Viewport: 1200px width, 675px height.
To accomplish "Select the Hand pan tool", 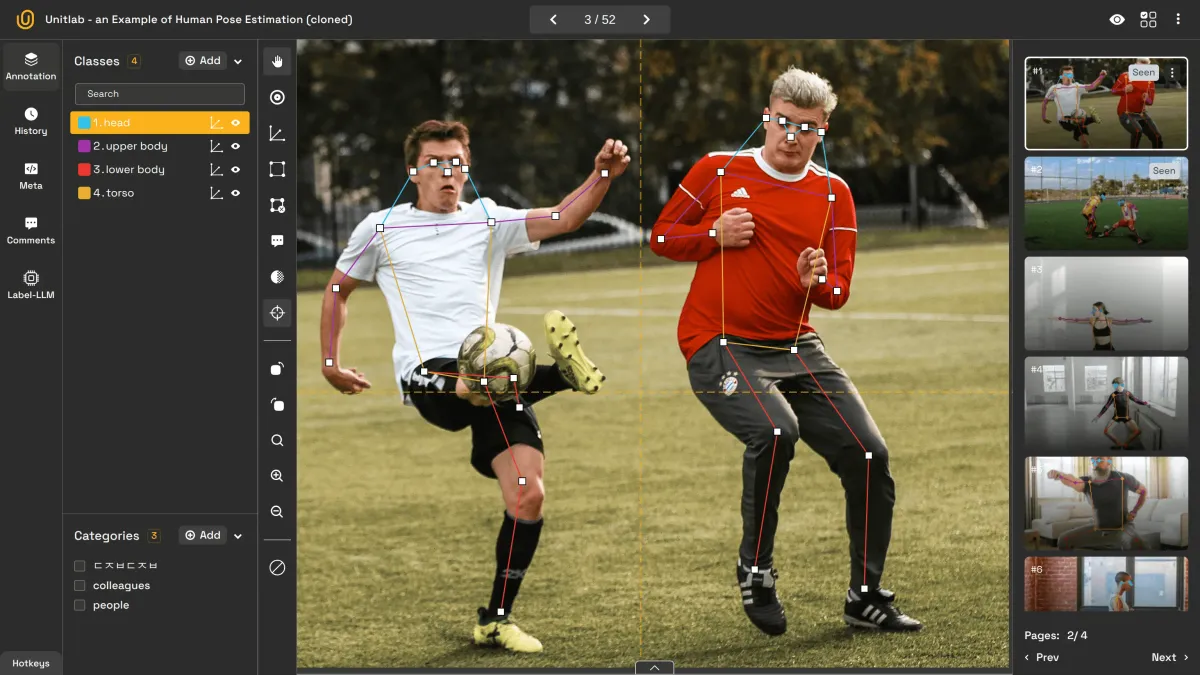I will click(x=277, y=60).
